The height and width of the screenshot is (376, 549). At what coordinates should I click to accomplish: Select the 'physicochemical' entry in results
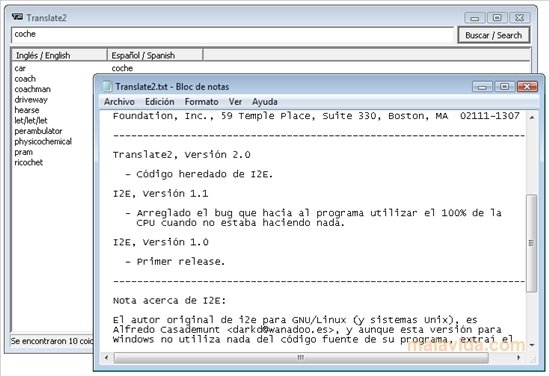click(x=43, y=141)
